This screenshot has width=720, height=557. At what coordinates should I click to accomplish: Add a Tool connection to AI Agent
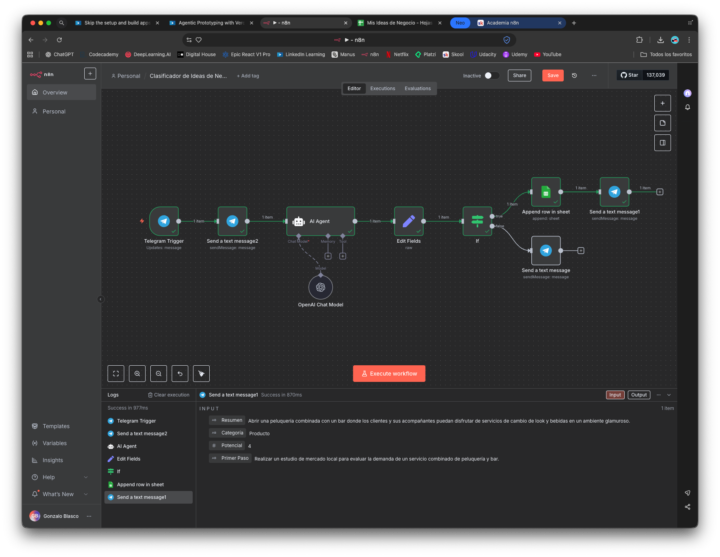click(x=343, y=256)
